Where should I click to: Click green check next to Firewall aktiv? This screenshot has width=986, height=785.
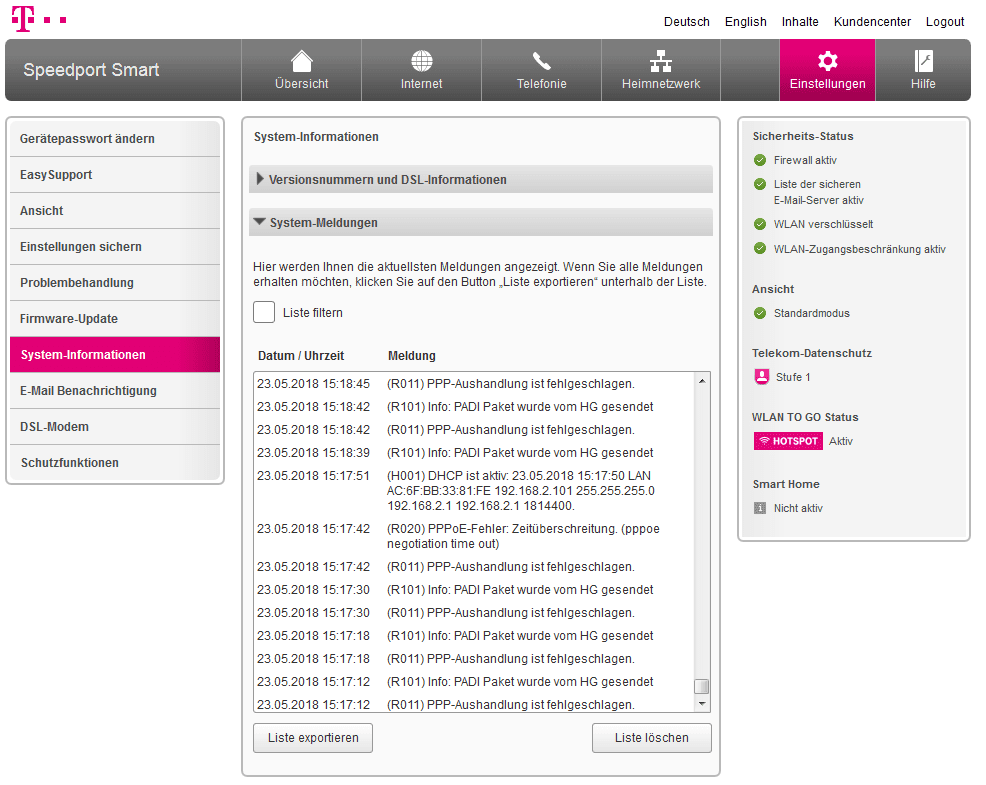coord(760,160)
